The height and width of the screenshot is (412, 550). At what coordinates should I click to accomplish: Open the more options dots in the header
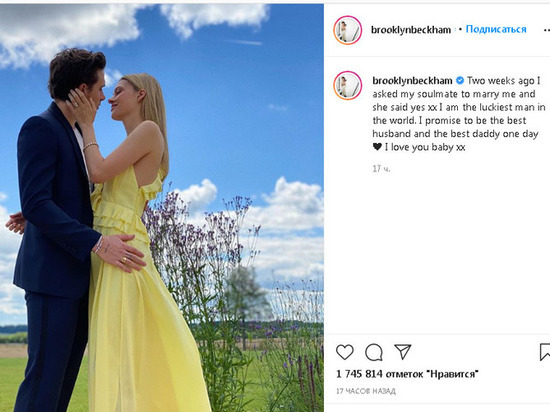546,31
